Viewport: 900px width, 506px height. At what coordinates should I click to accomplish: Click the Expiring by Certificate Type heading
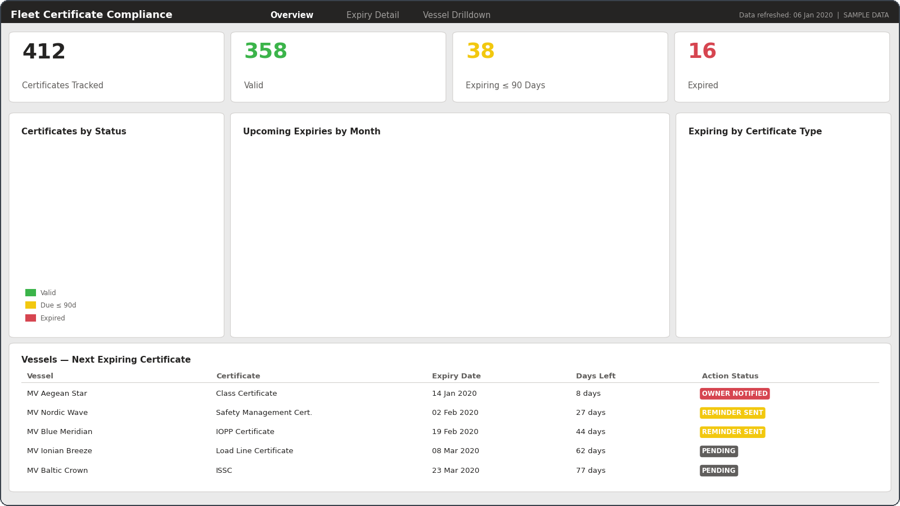pos(755,131)
